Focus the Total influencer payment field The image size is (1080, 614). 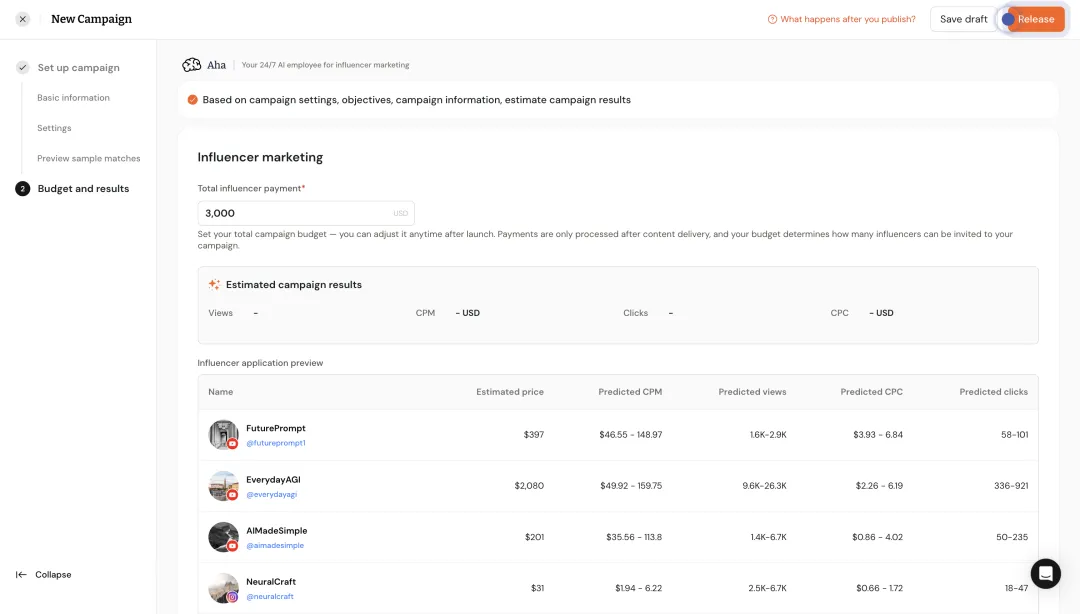point(295,213)
